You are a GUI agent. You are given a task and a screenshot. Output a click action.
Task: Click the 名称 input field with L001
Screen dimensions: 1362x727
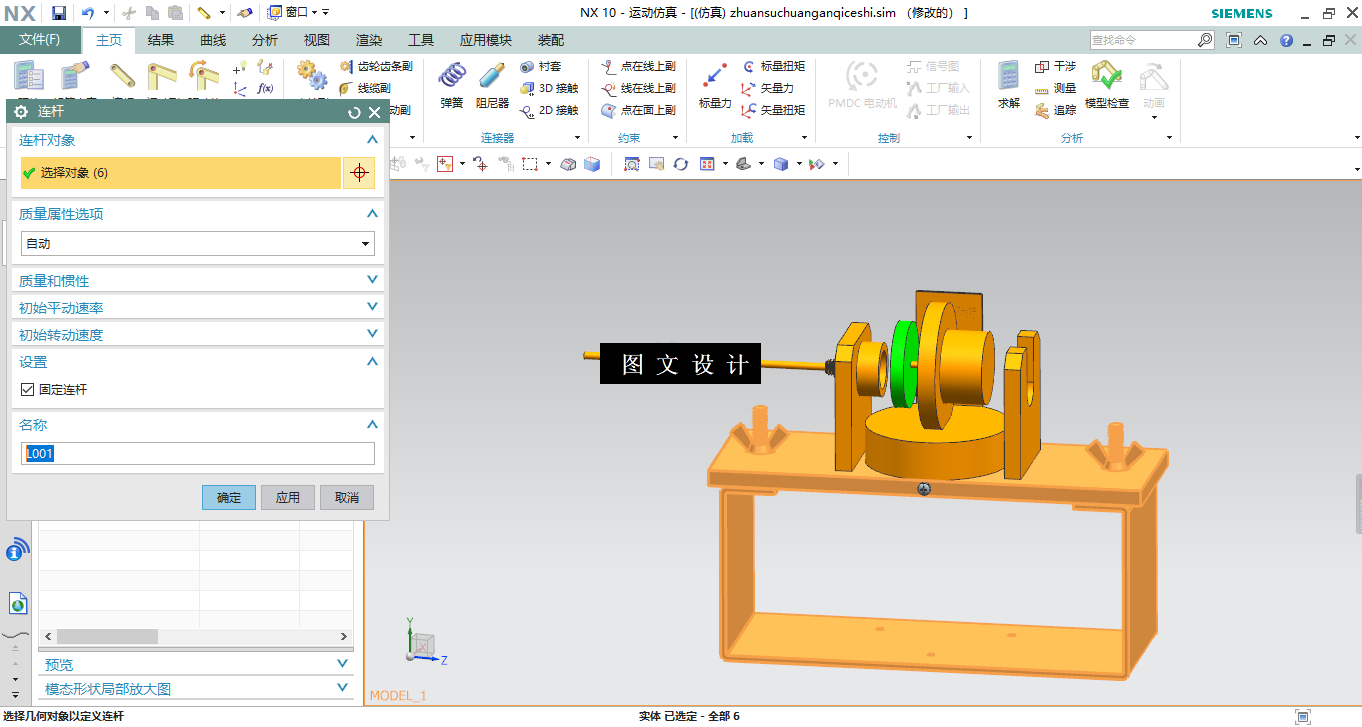point(198,454)
